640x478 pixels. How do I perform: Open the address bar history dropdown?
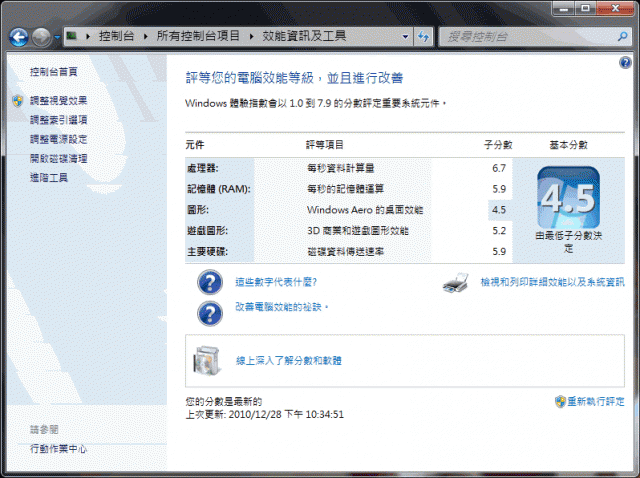pyautogui.click(x=405, y=37)
